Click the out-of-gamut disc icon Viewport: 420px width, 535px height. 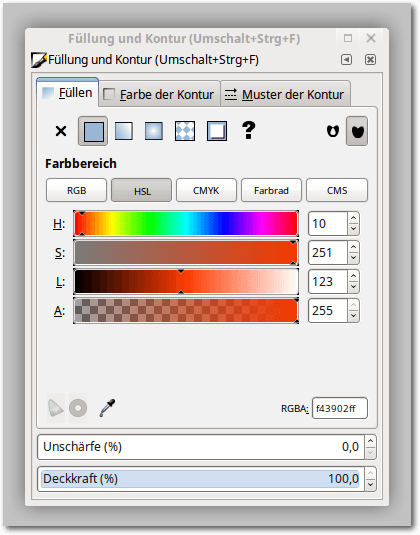point(78,408)
